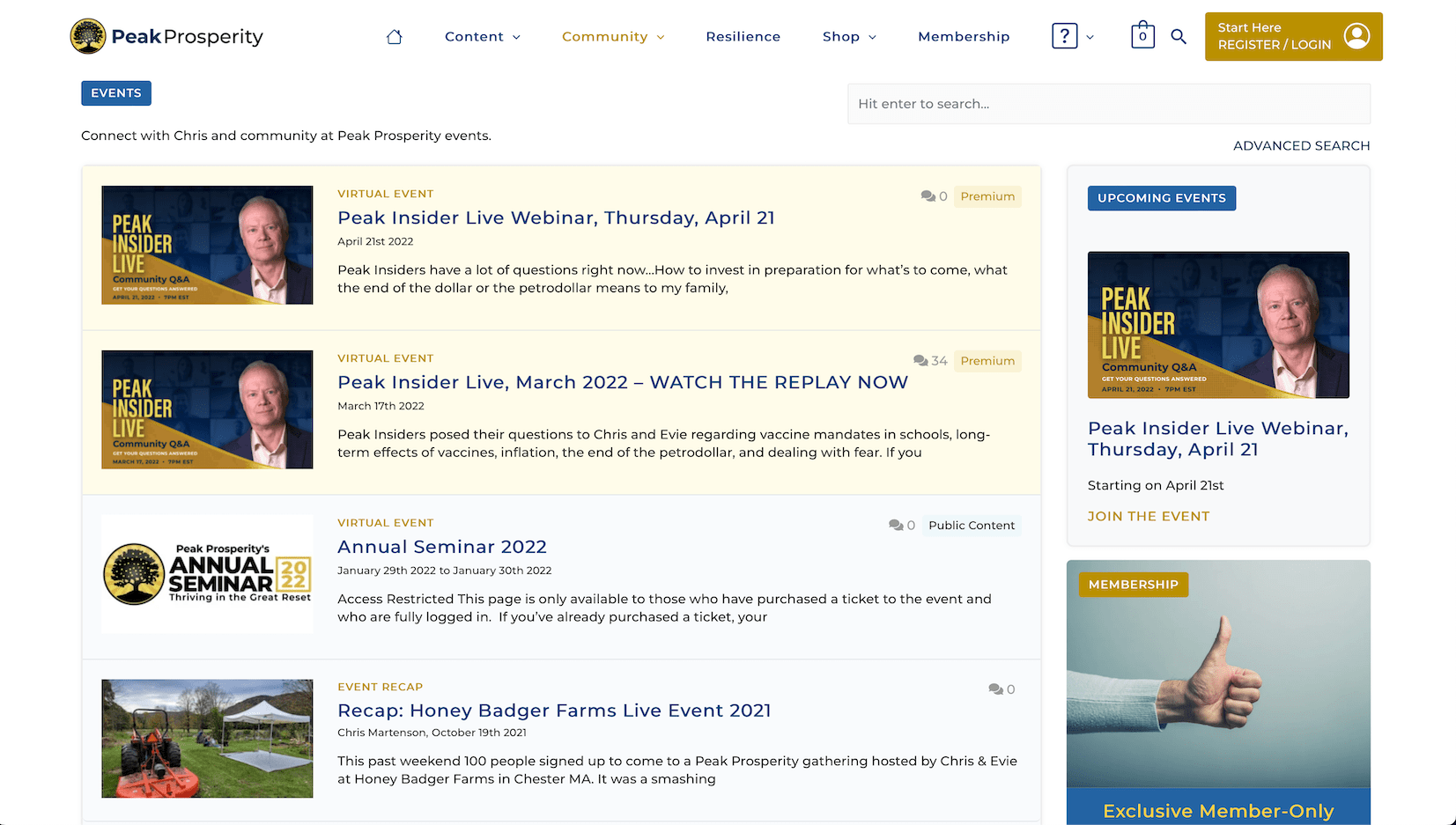Viewport: 1456px width, 825px height.
Task: Open ADVANCED SEARCH link
Action: pos(1301,146)
